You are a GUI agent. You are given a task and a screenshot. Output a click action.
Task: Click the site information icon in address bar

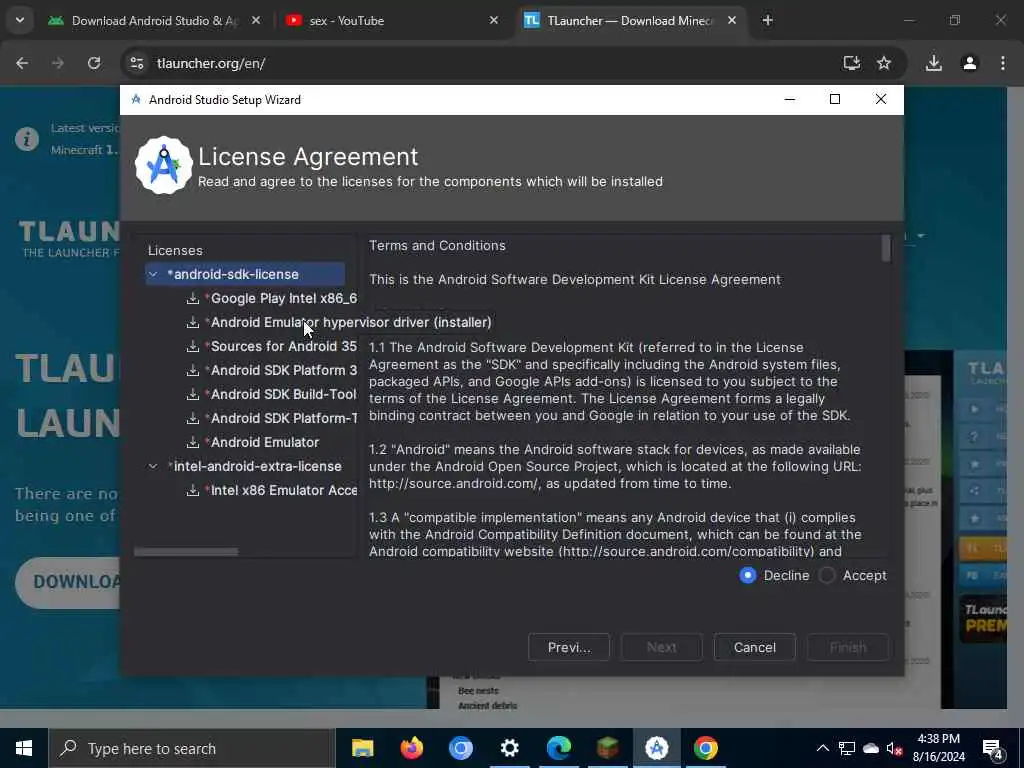coord(136,63)
